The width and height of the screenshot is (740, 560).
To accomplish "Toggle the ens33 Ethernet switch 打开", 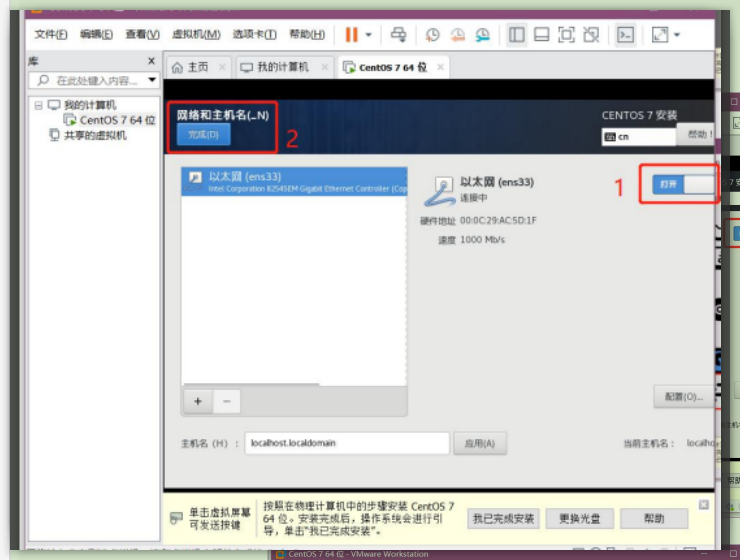I will click(x=683, y=184).
